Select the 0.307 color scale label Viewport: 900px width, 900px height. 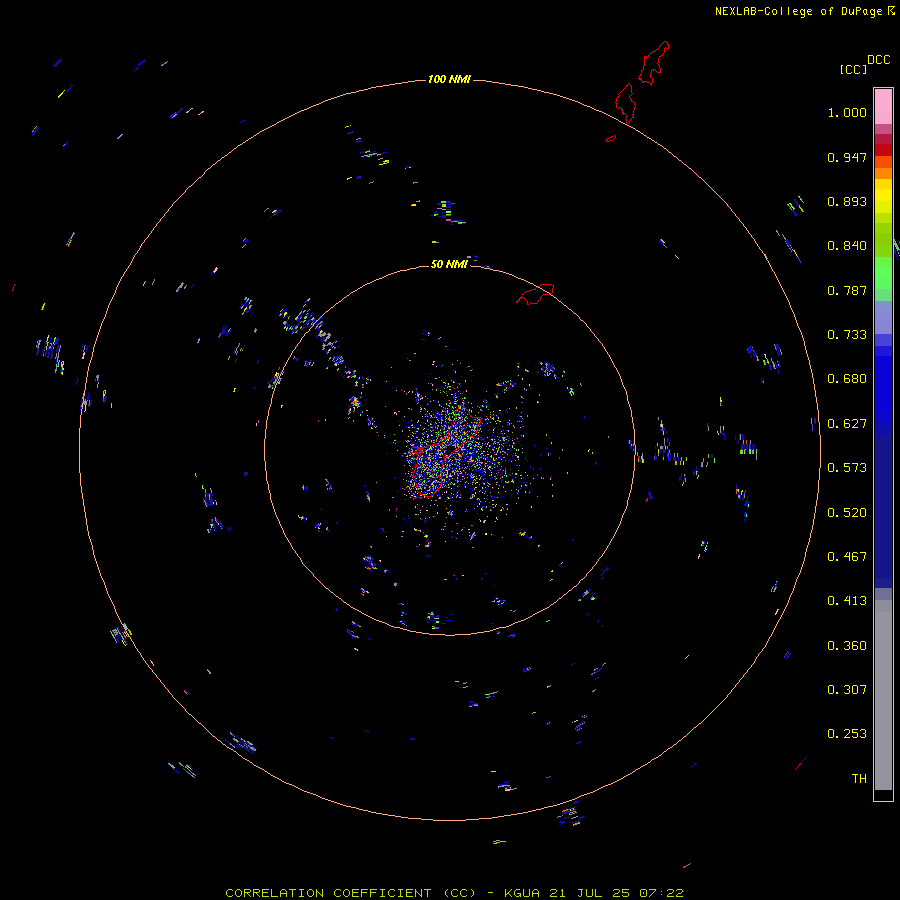[847, 690]
